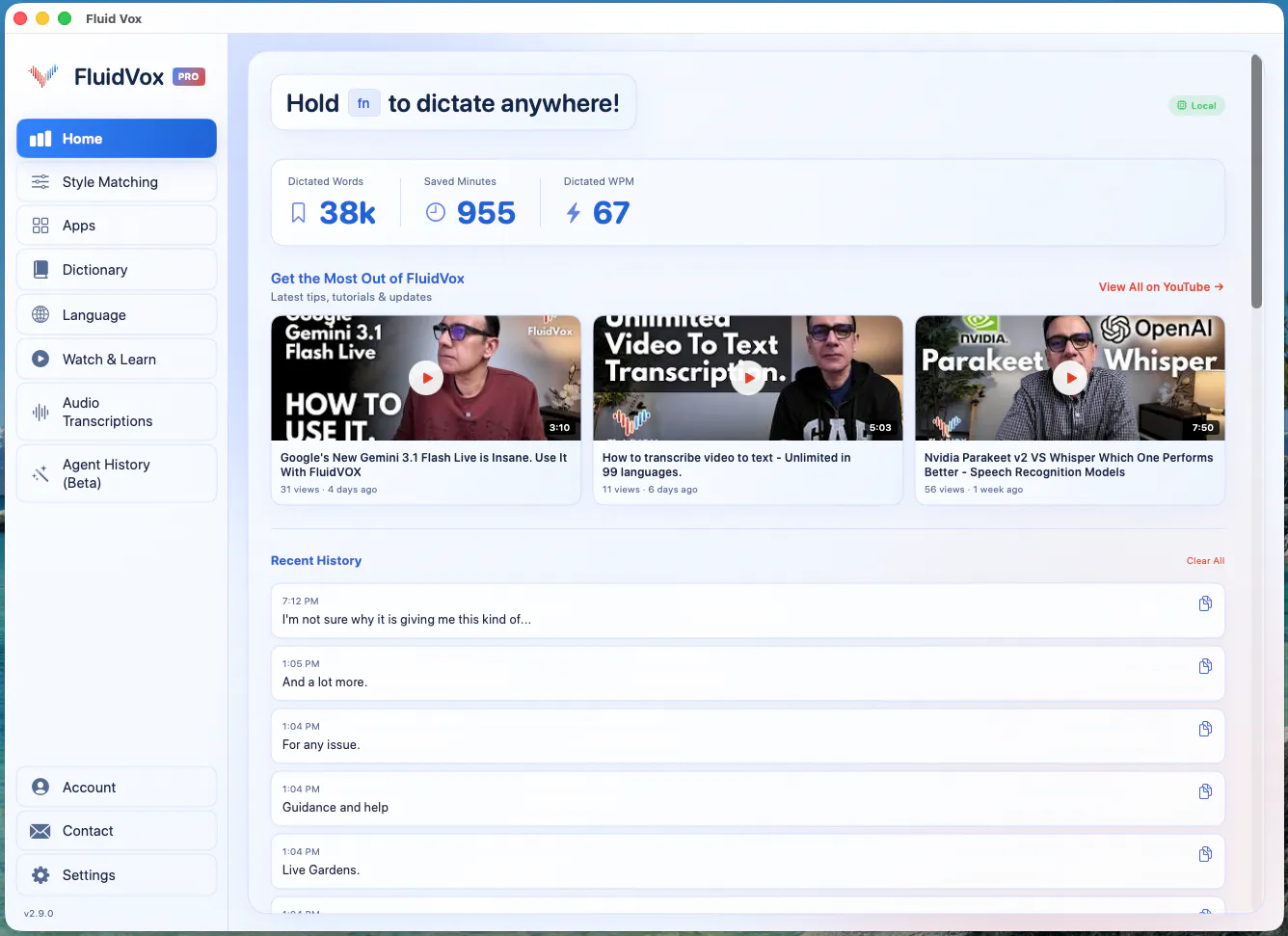The width and height of the screenshot is (1288, 936).
Task: Click the Dictated WPM lightning icon
Action: pyautogui.click(x=574, y=213)
